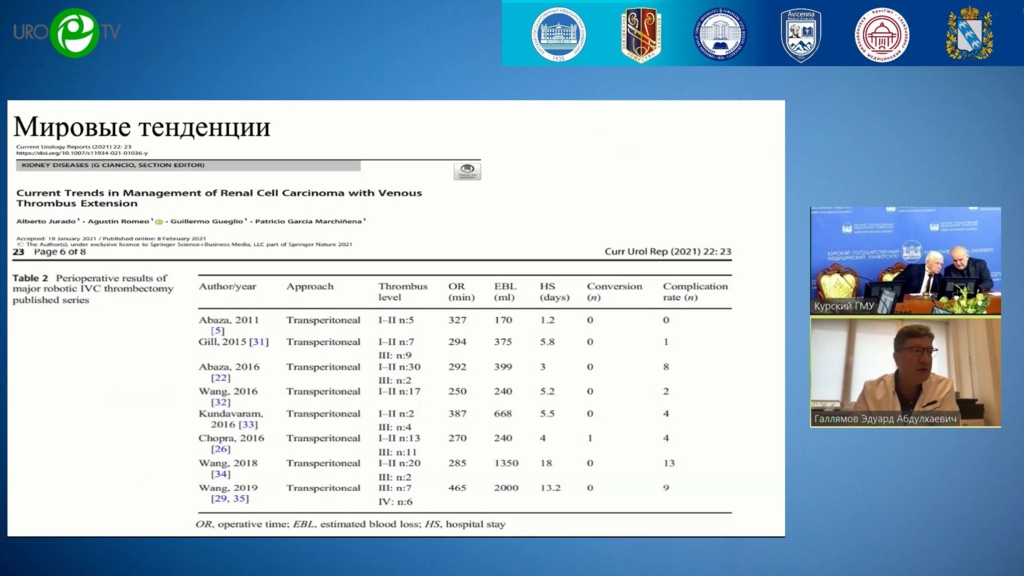
Task: Select the Курский ГМУ video feed
Action: [x=905, y=260]
